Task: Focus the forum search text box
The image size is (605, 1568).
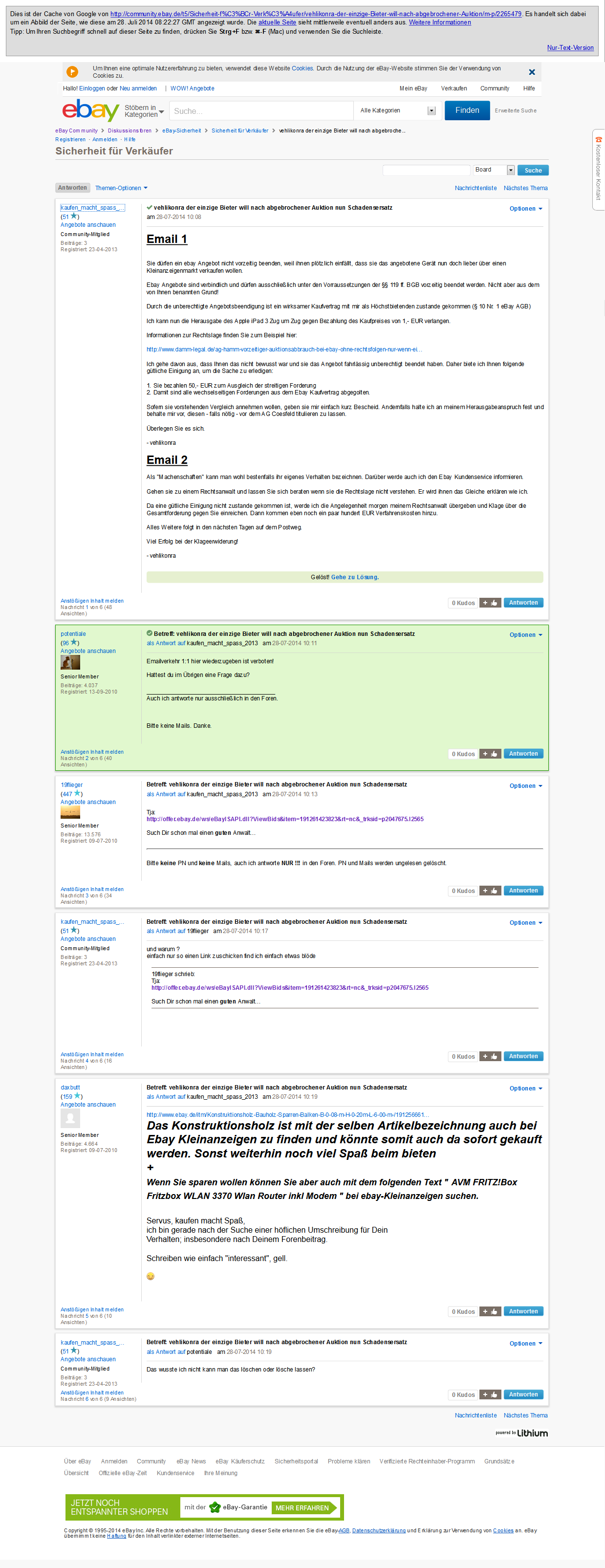Action: tap(427, 170)
